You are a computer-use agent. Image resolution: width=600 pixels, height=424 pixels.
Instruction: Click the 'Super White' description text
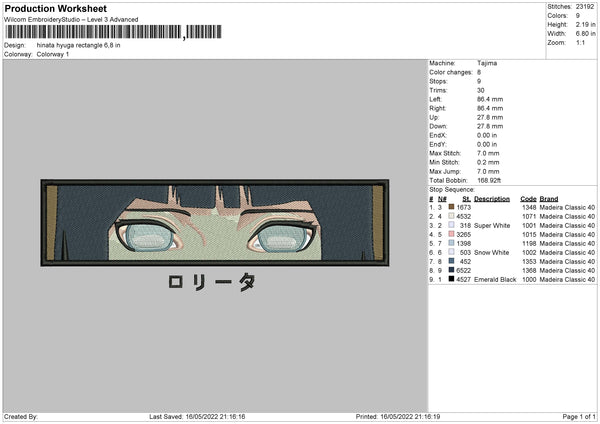pyautogui.click(x=492, y=225)
